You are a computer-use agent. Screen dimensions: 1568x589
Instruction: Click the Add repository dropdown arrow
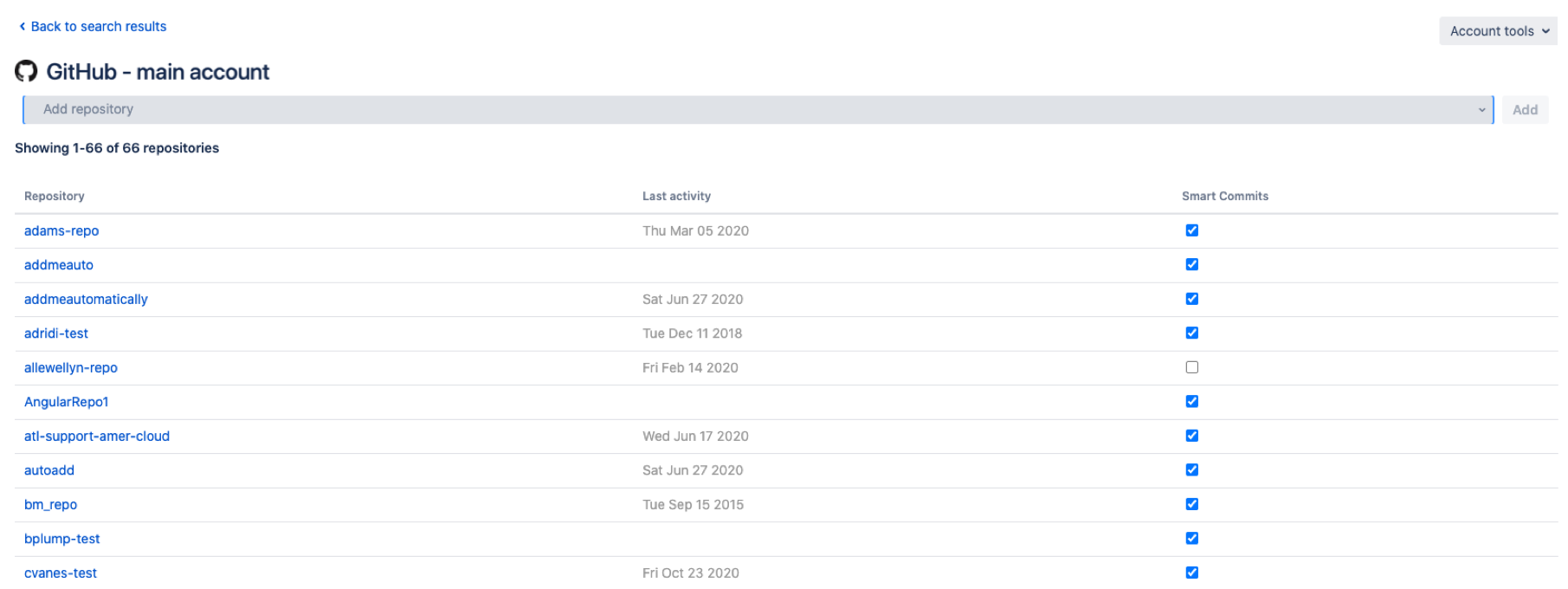tap(1481, 110)
